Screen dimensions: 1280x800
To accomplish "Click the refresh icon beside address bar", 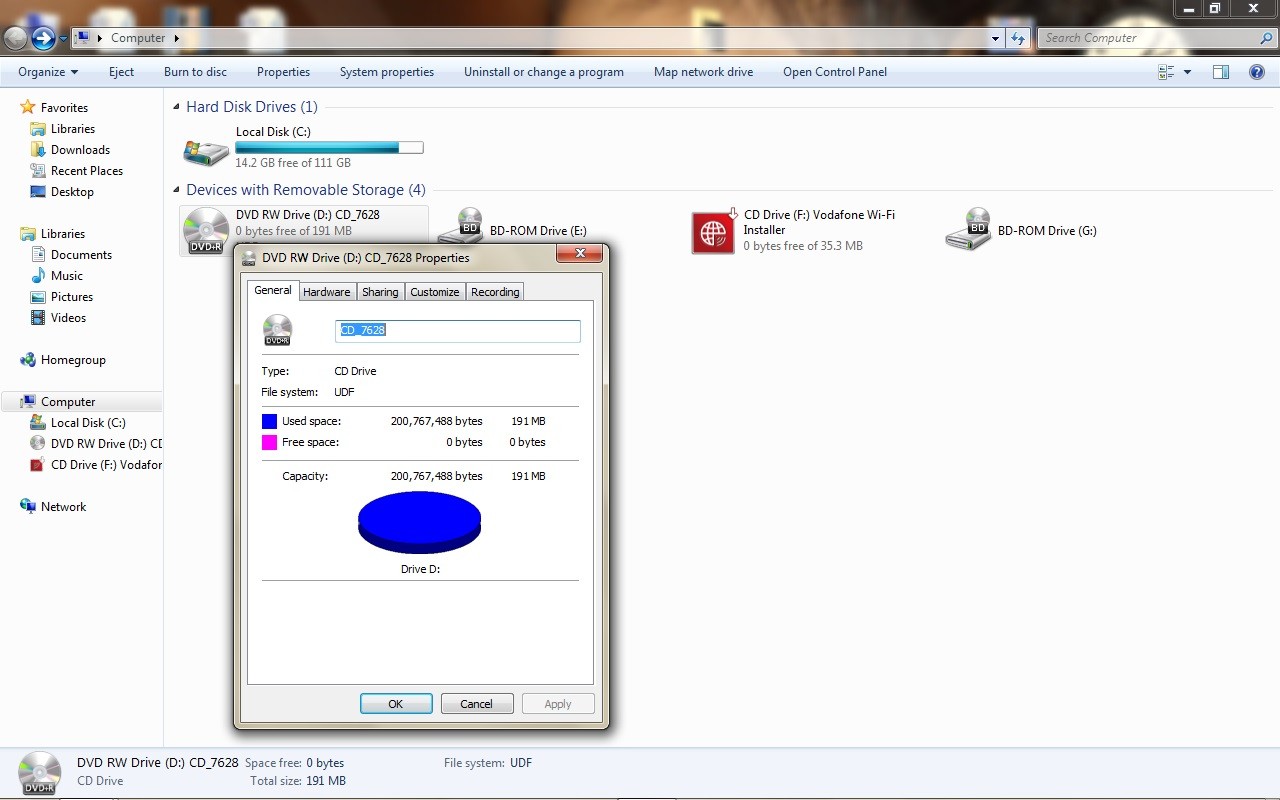I will tap(1018, 38).
